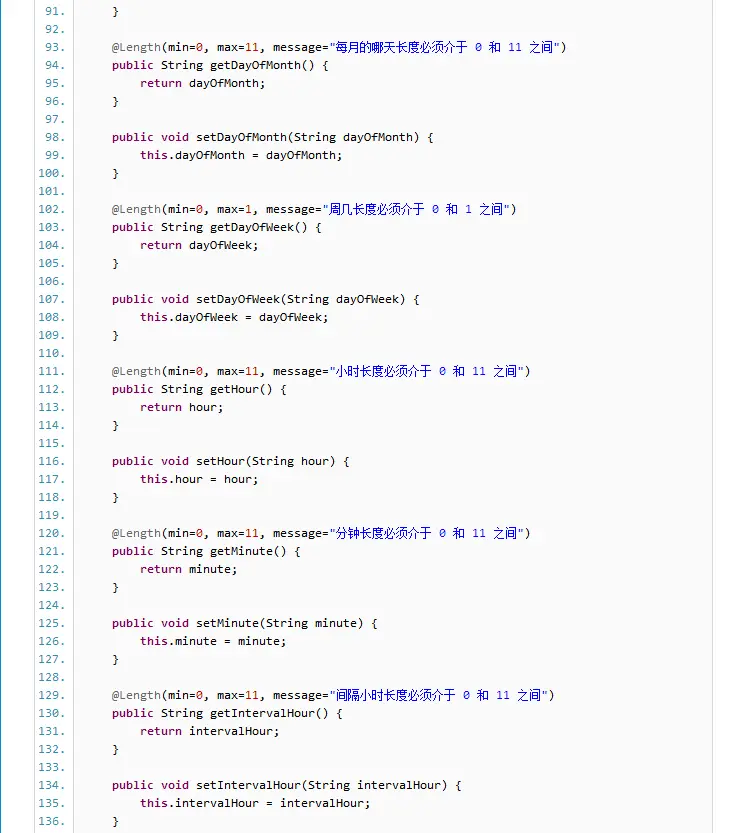Click 'return dayOfMonth;' on line 95

point(202,83)
